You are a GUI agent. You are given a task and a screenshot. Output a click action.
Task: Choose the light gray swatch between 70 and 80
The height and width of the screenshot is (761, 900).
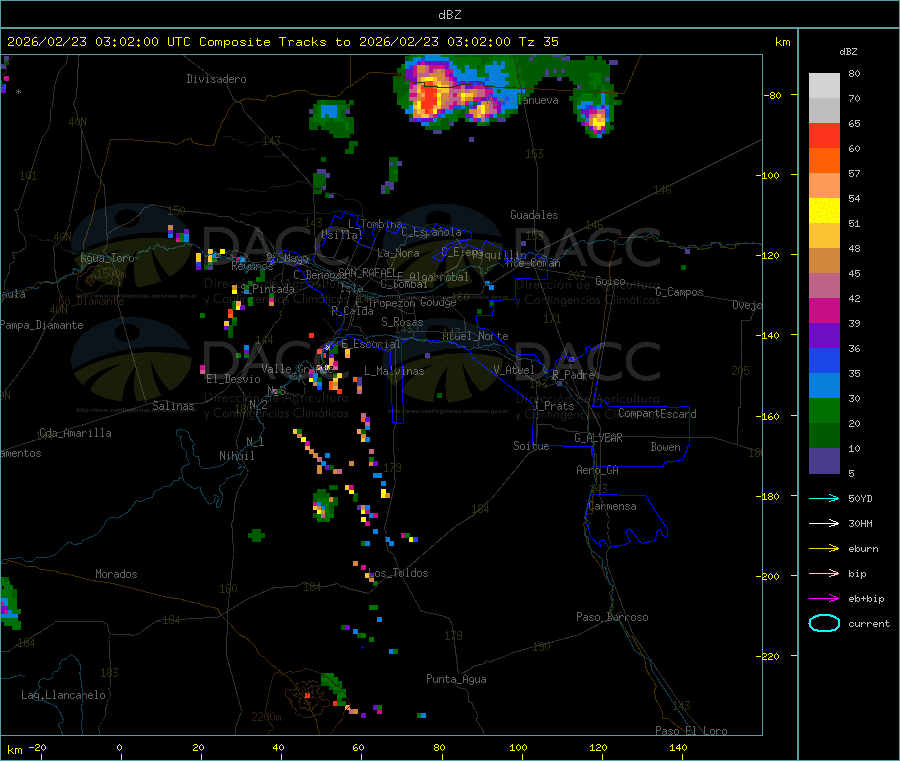click(824, 86)
